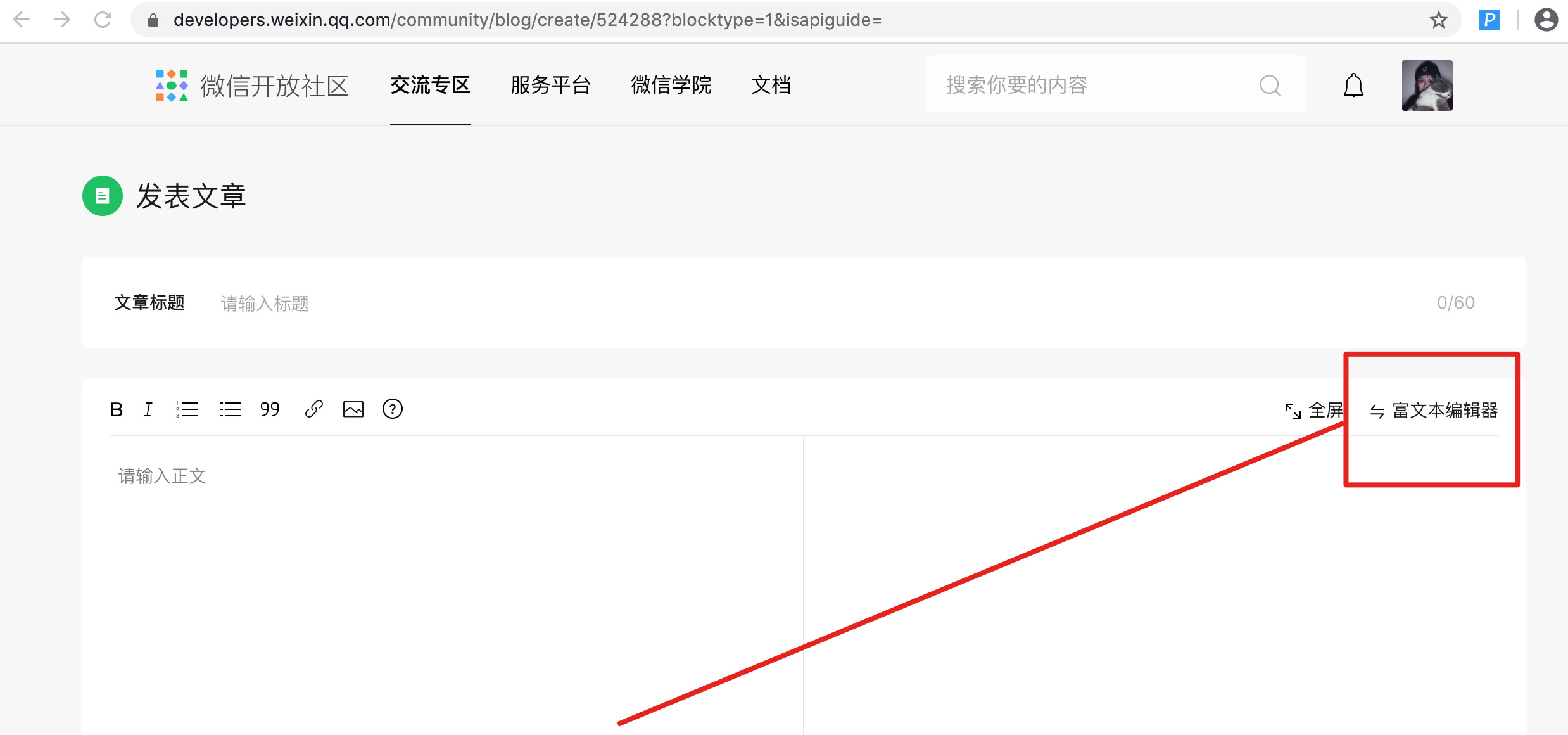Open the 交流专区 navigation tab
The width and height of the screenshot is (1568, 735).
[430, 85]
